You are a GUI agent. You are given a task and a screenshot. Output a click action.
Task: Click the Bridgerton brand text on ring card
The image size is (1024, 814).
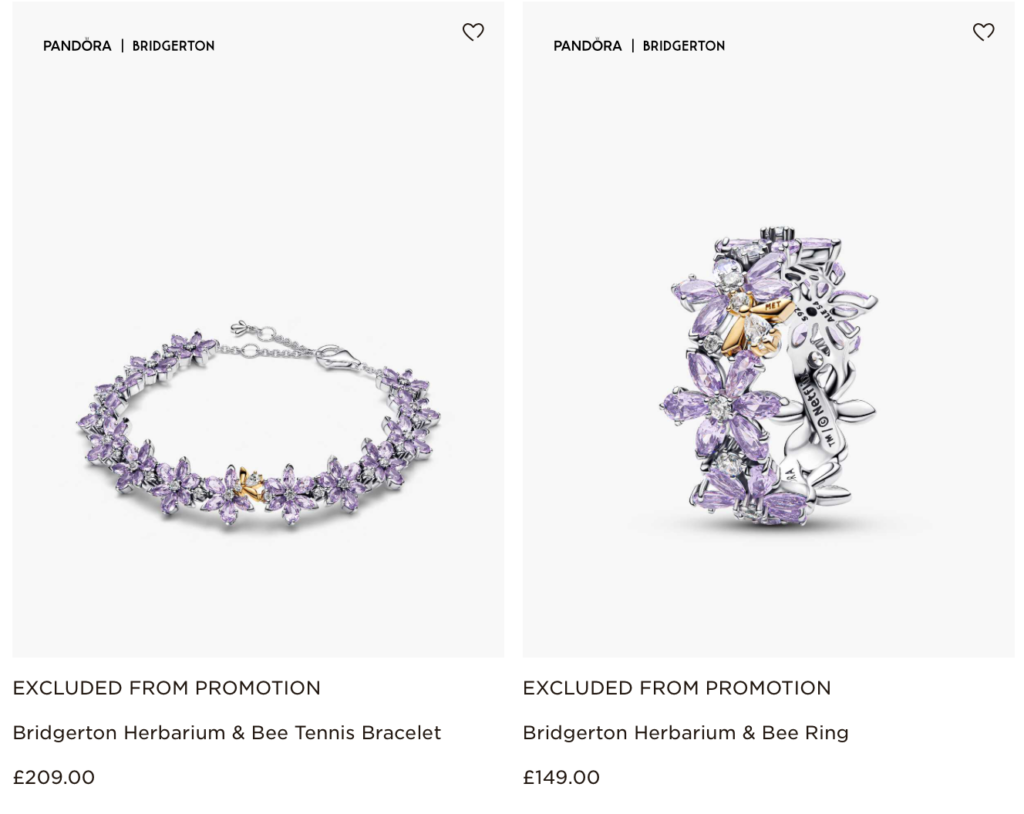point(683,46)
